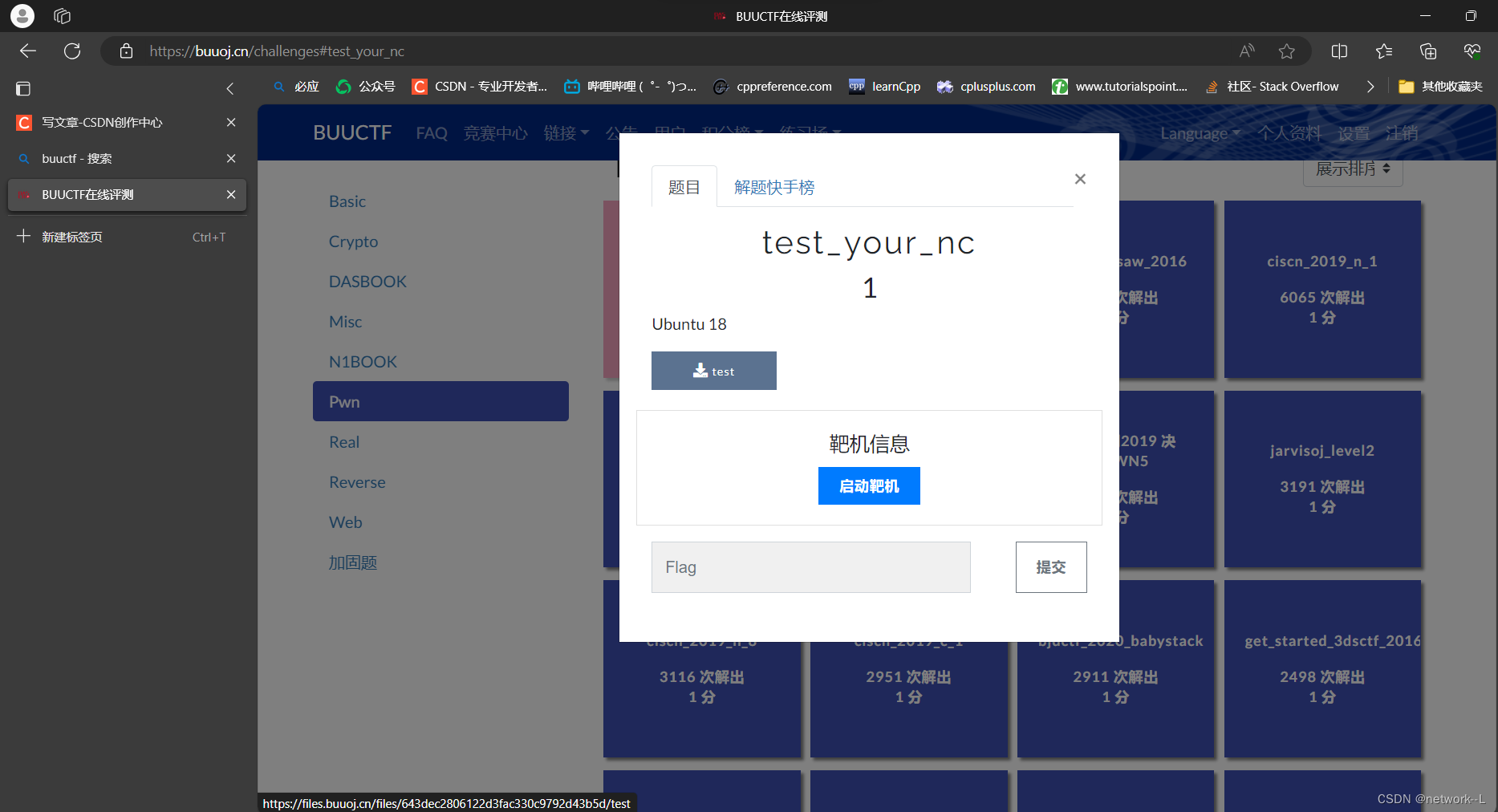Open the tab actions workspace icon
This screenshot has width=1498, height=812.
(63, 15)
